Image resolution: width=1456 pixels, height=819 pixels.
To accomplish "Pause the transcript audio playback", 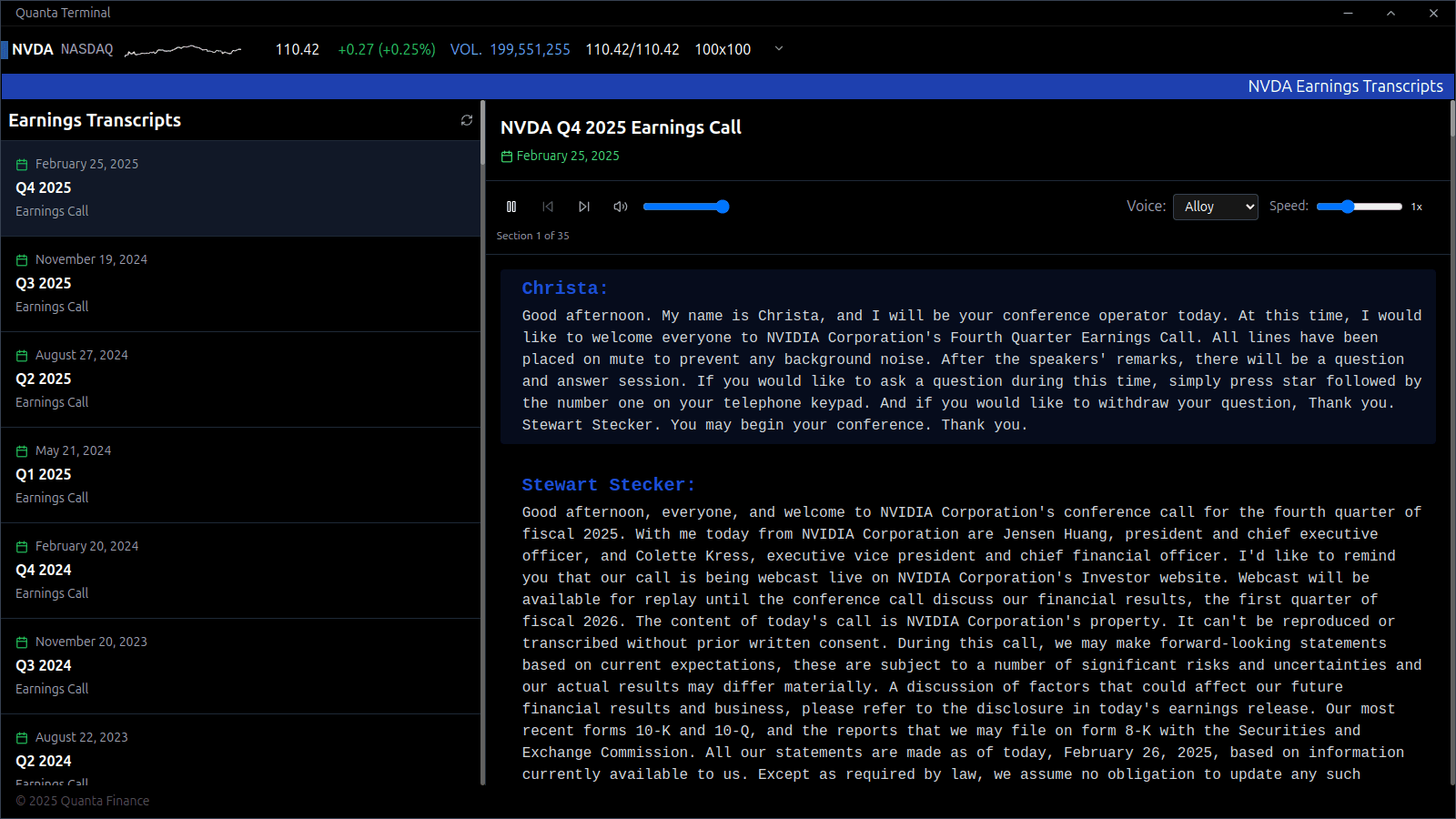I will pyautogui.click(x=511, y=207).
